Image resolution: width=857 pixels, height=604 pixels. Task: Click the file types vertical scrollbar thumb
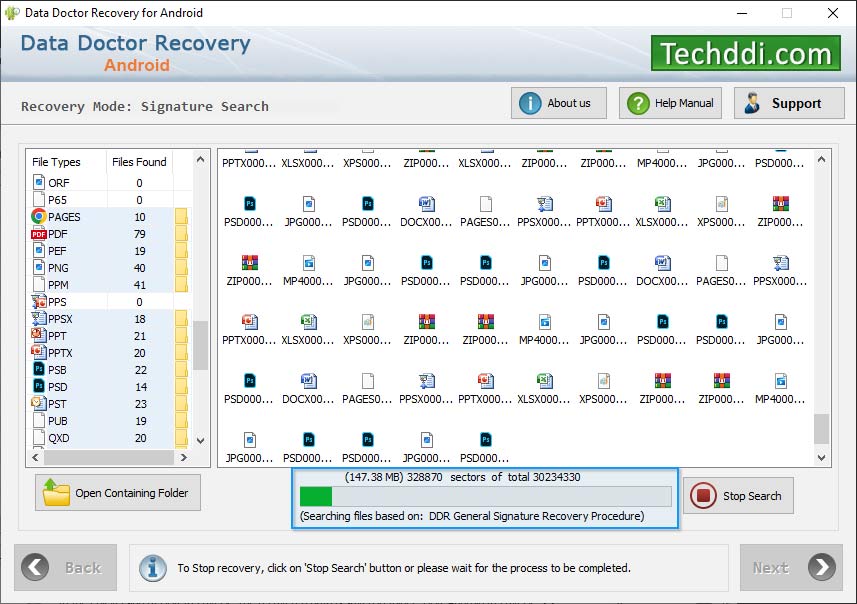201,345
